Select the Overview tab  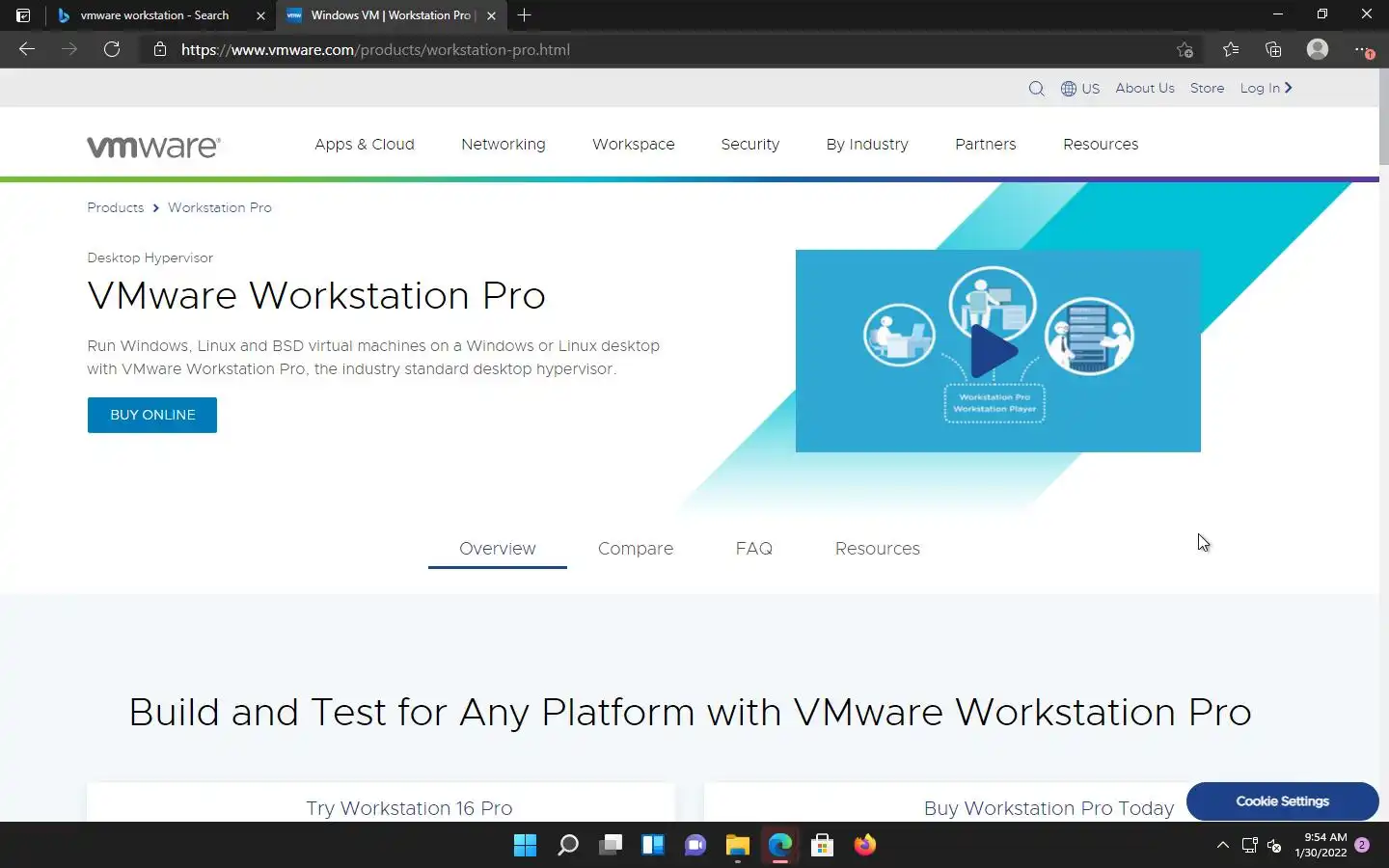tap(498, 549)
